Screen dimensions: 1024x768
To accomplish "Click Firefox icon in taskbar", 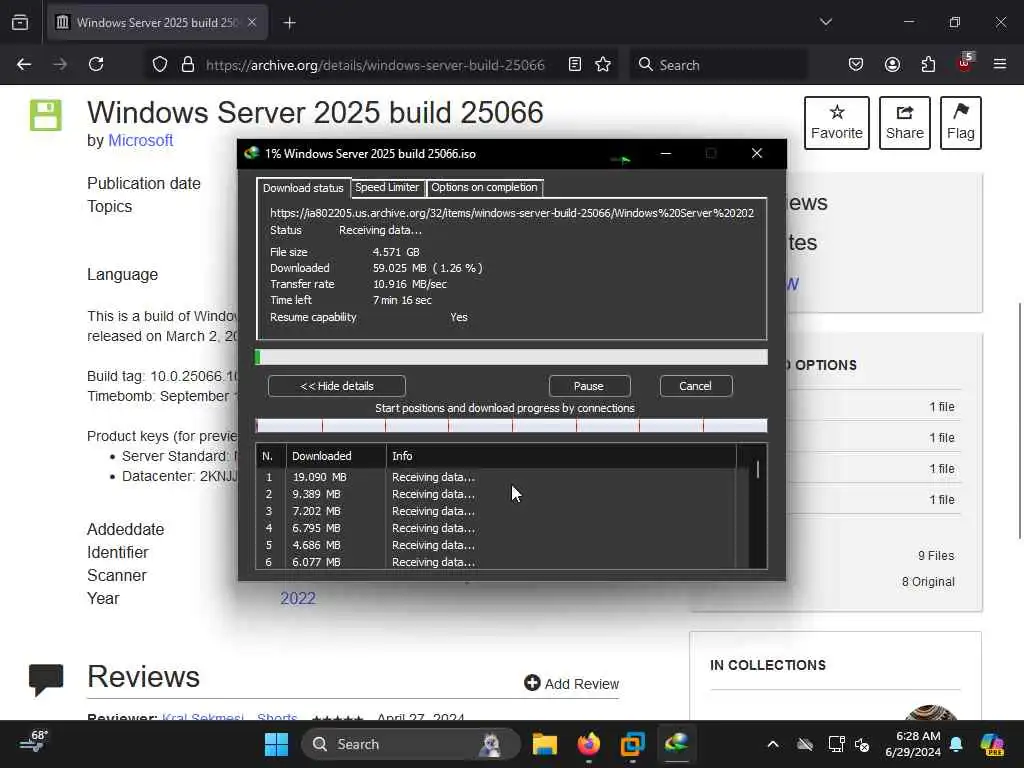I will 588,744.
